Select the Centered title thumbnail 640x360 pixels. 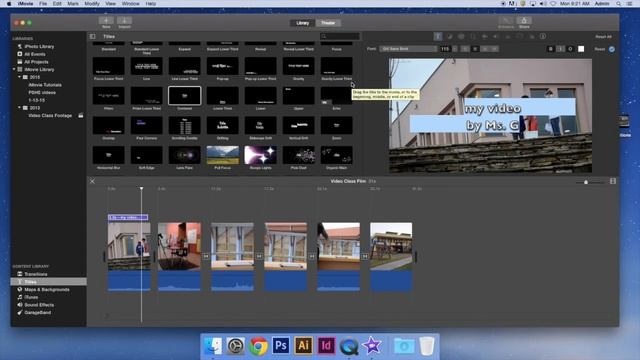click(x=184, y=96)
